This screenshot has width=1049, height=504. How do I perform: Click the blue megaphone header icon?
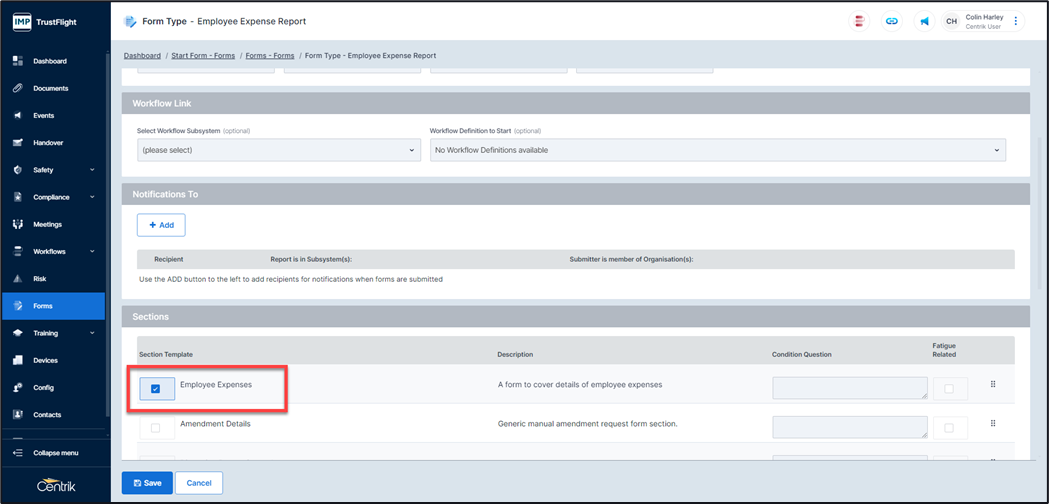point(924,21)
